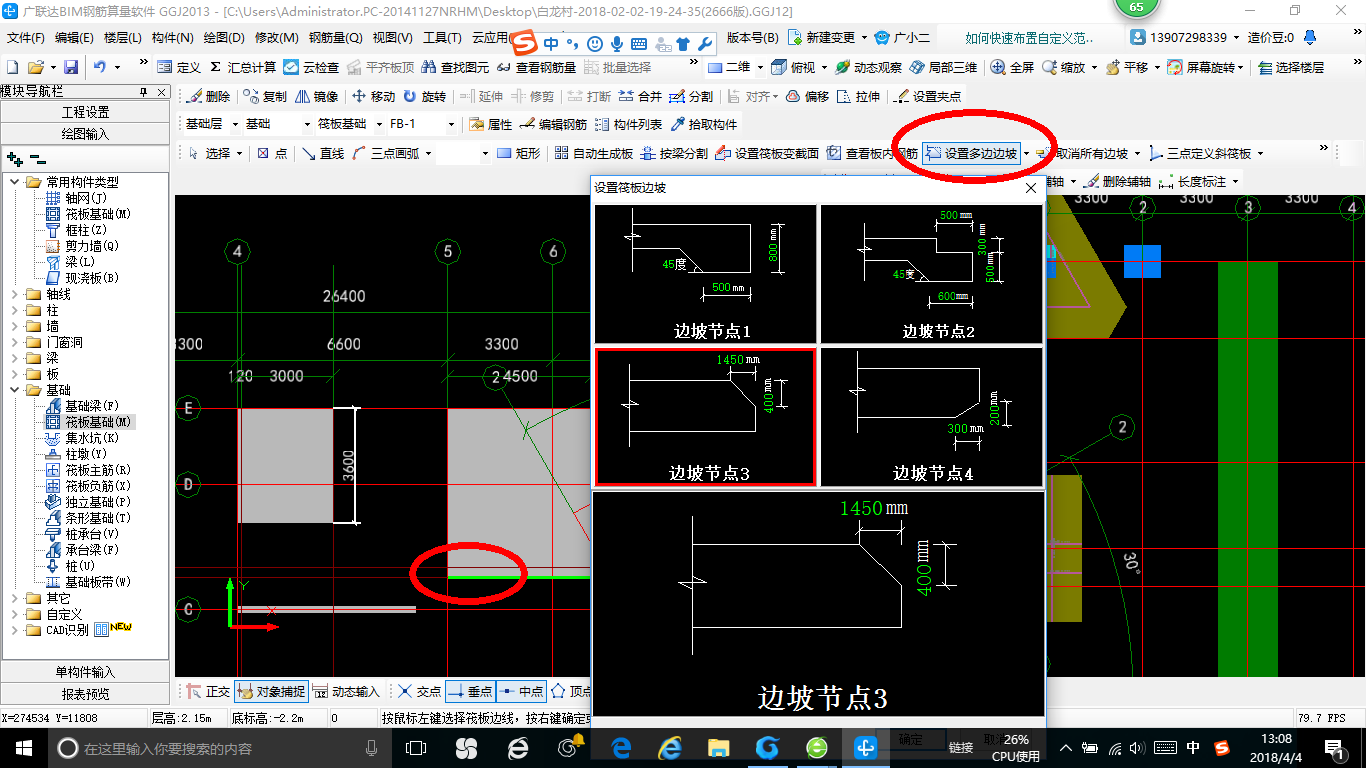The image size is (1366, 768).
Task: Click 局部三维 partial 3D view
Action: tap(944, 67)
